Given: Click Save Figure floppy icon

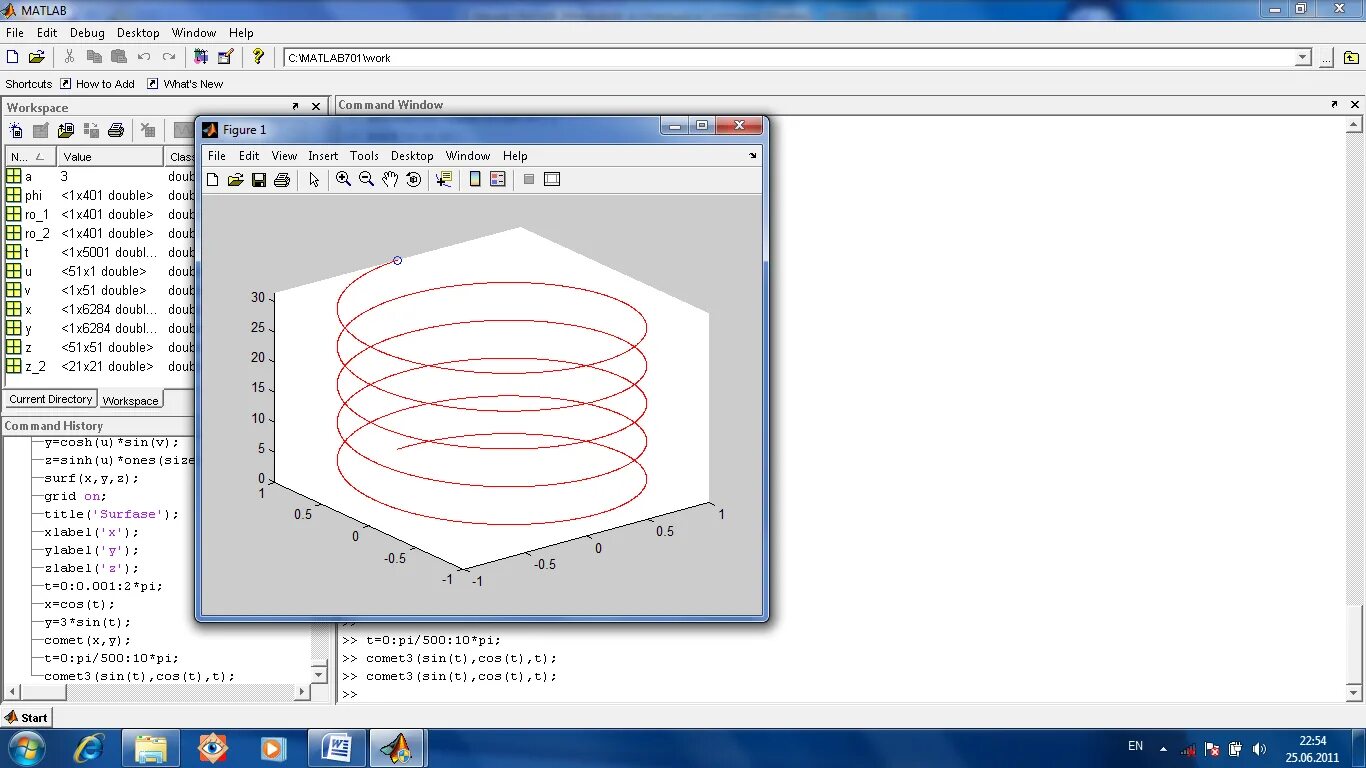Looking at the screenshot, I should click(x=258, y=179).
